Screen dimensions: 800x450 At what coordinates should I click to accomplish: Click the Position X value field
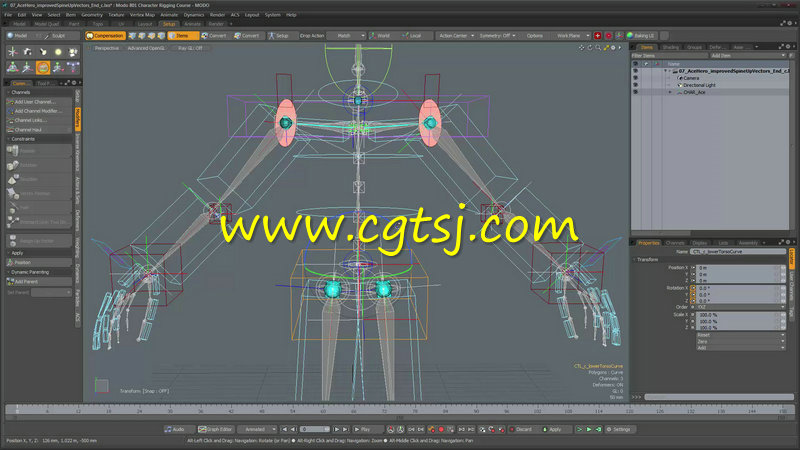click(x=737, y=267)
